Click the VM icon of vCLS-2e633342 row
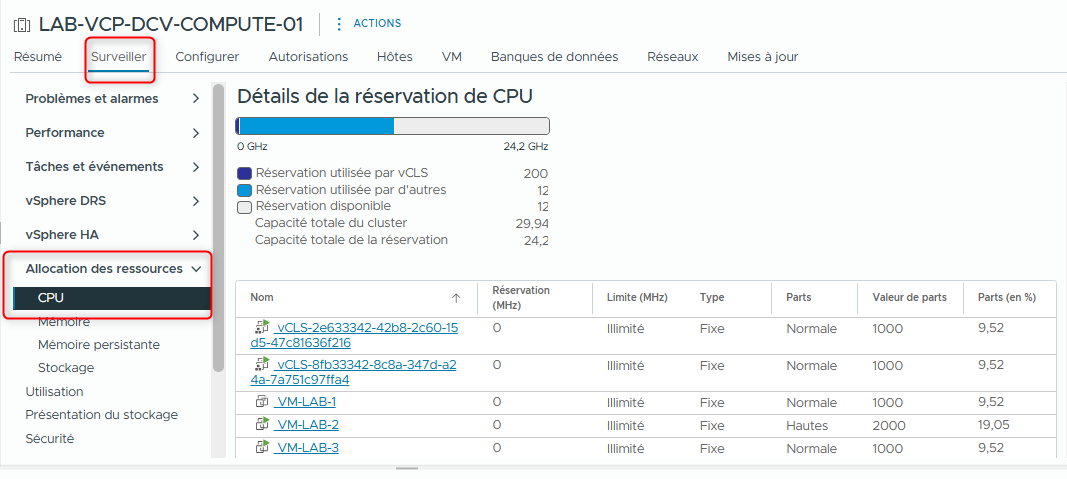This screenshot has height=479, width=1067. pos(262,327)
